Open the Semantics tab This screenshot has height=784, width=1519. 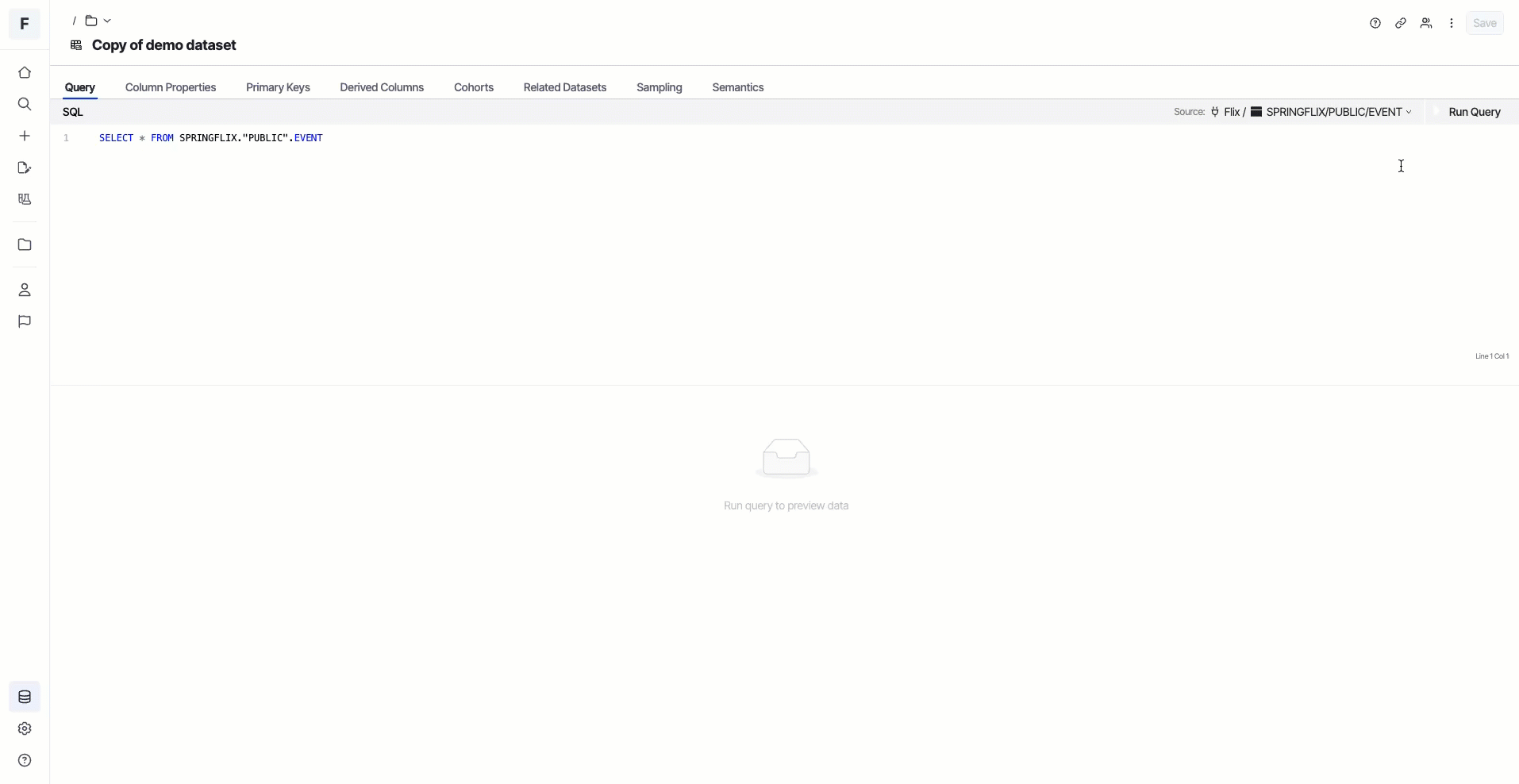tap(738, 87)
